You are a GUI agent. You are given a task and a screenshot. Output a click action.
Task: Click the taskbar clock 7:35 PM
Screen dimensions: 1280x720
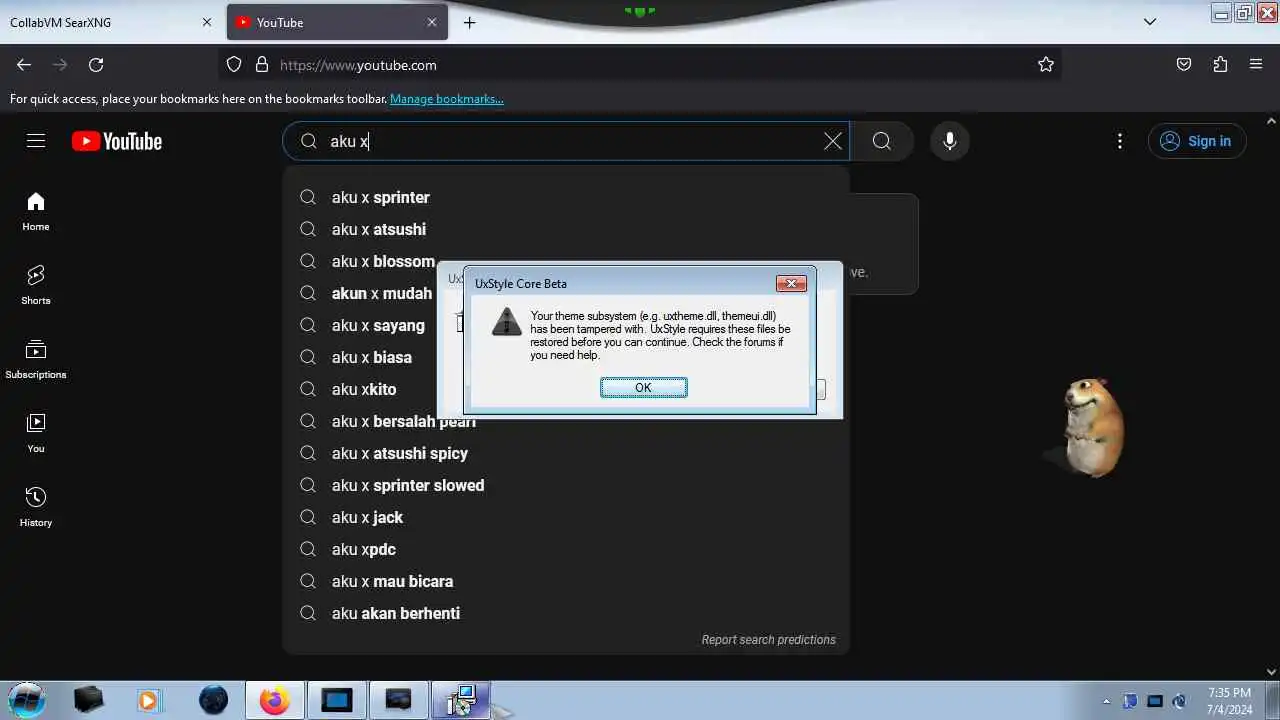tap(1229, 701)
